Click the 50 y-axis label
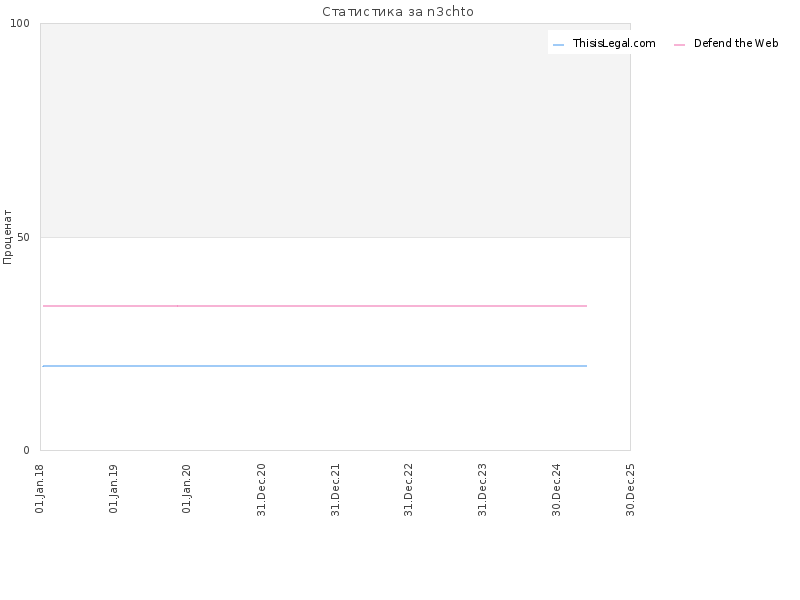Screen dimensions: 800x600 pyautogui.click(x=23, y=237)
